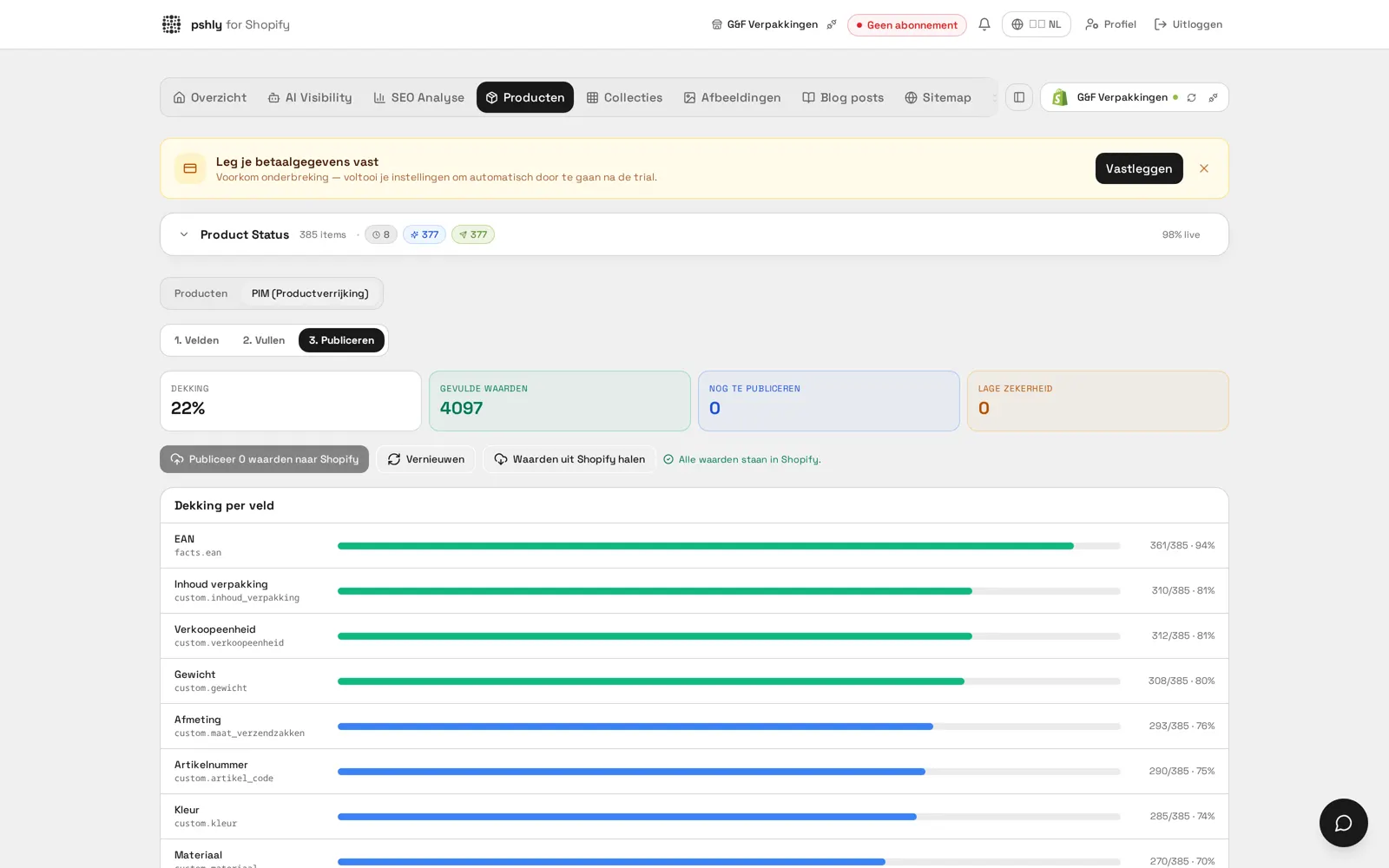The height and width of the screenshot is (868, 1389).
Task: Click the Vernieuwen button
Action: [x=425, y=459]
